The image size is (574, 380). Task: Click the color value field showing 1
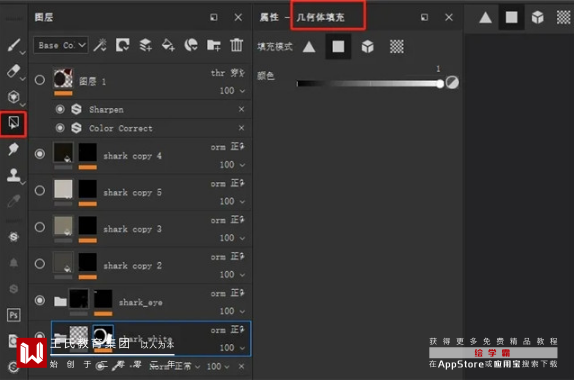(438, 68)
